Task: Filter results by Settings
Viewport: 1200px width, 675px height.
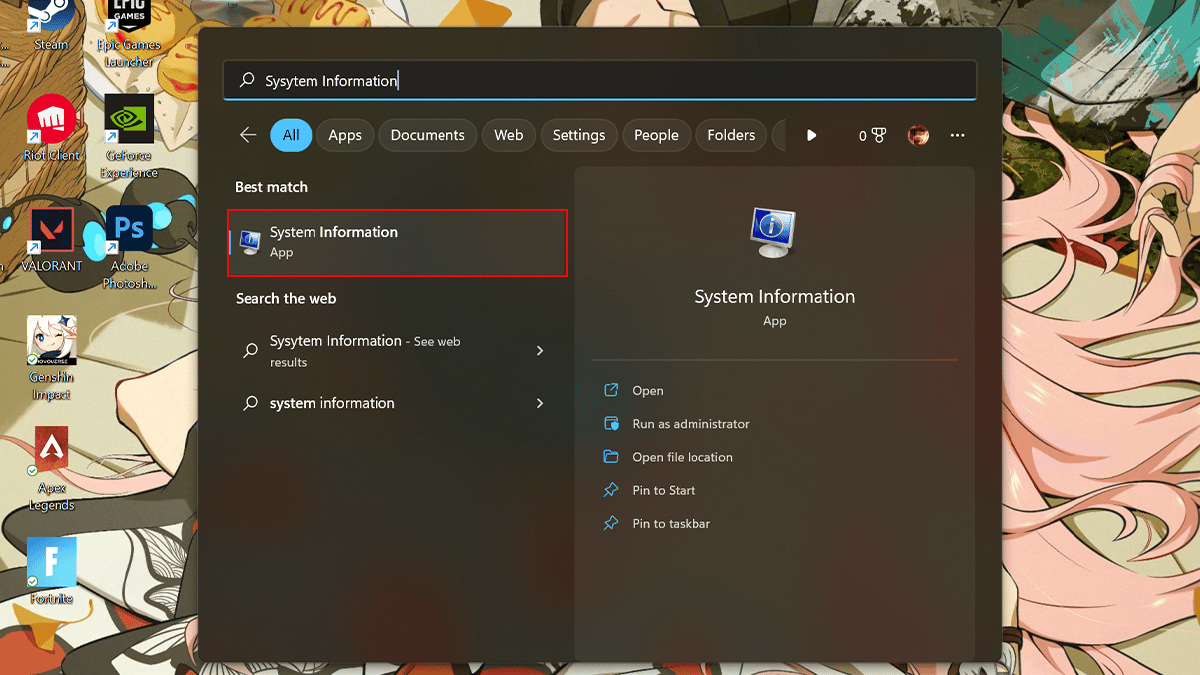Action: 579,135
